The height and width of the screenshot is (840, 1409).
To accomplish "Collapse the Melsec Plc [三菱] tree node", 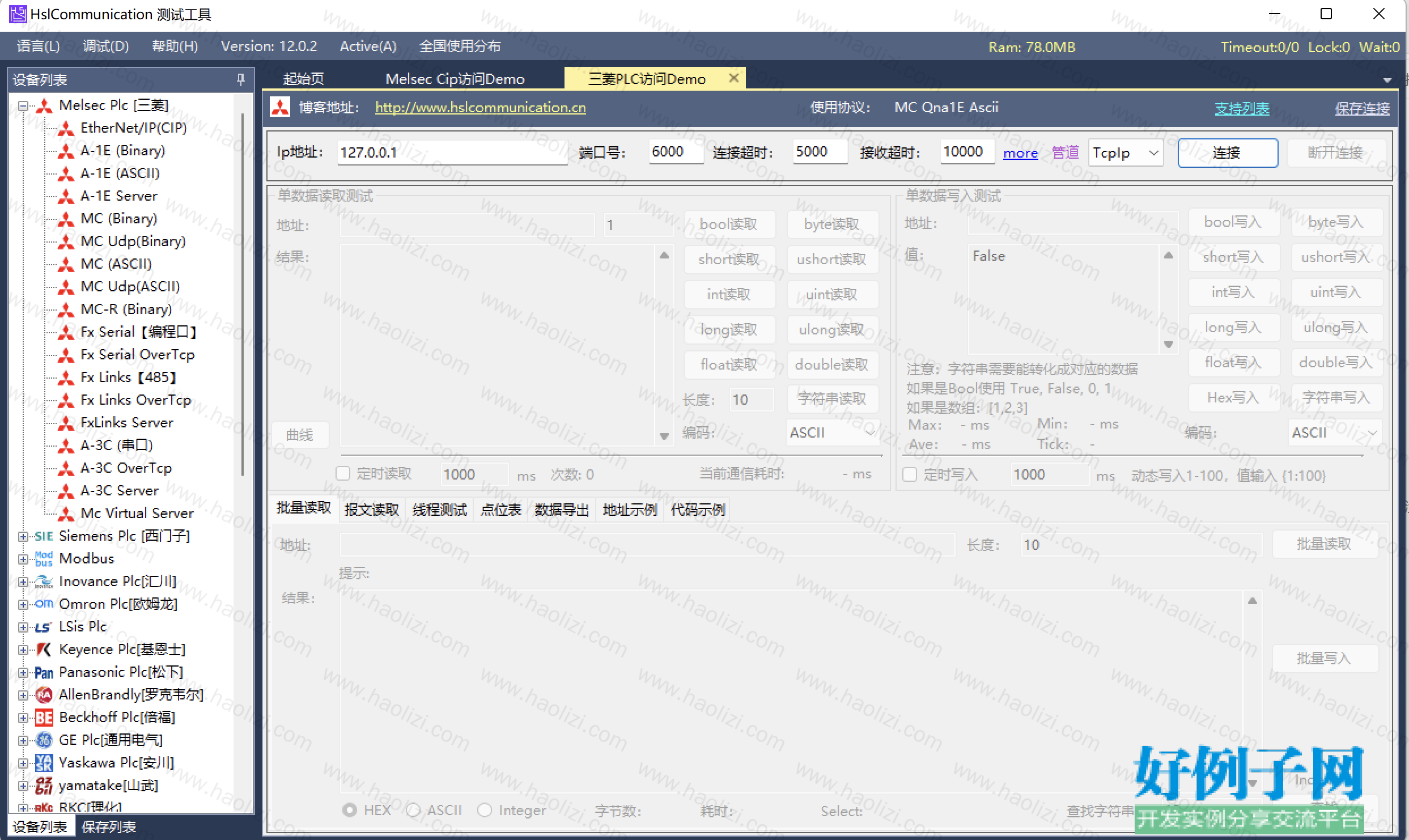I will pos(23,106).
